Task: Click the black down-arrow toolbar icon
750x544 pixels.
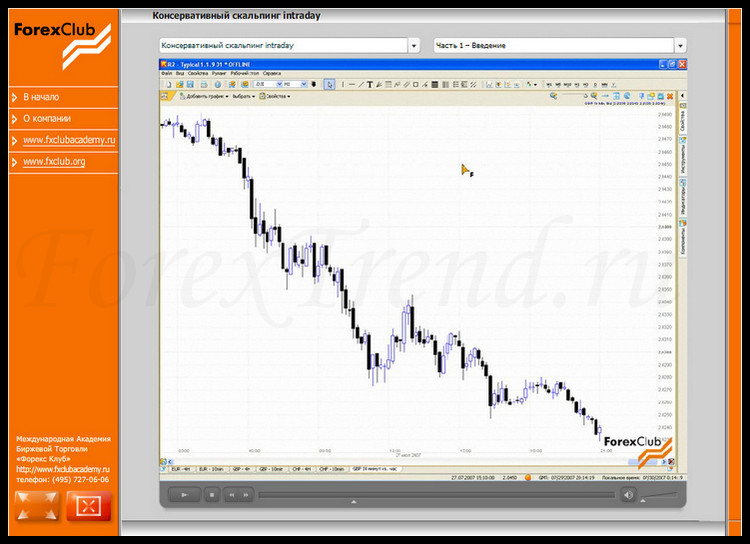Action: pos(314,84)
